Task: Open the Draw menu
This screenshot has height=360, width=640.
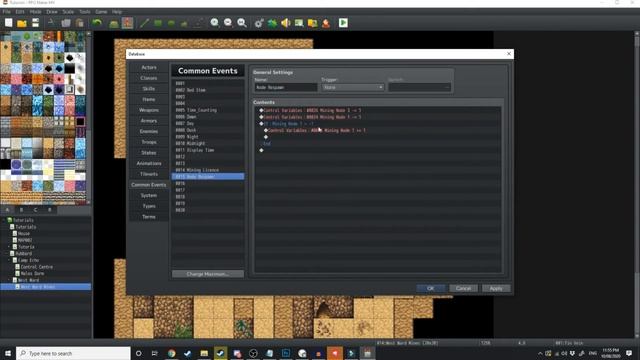Action: coord(52,12)
